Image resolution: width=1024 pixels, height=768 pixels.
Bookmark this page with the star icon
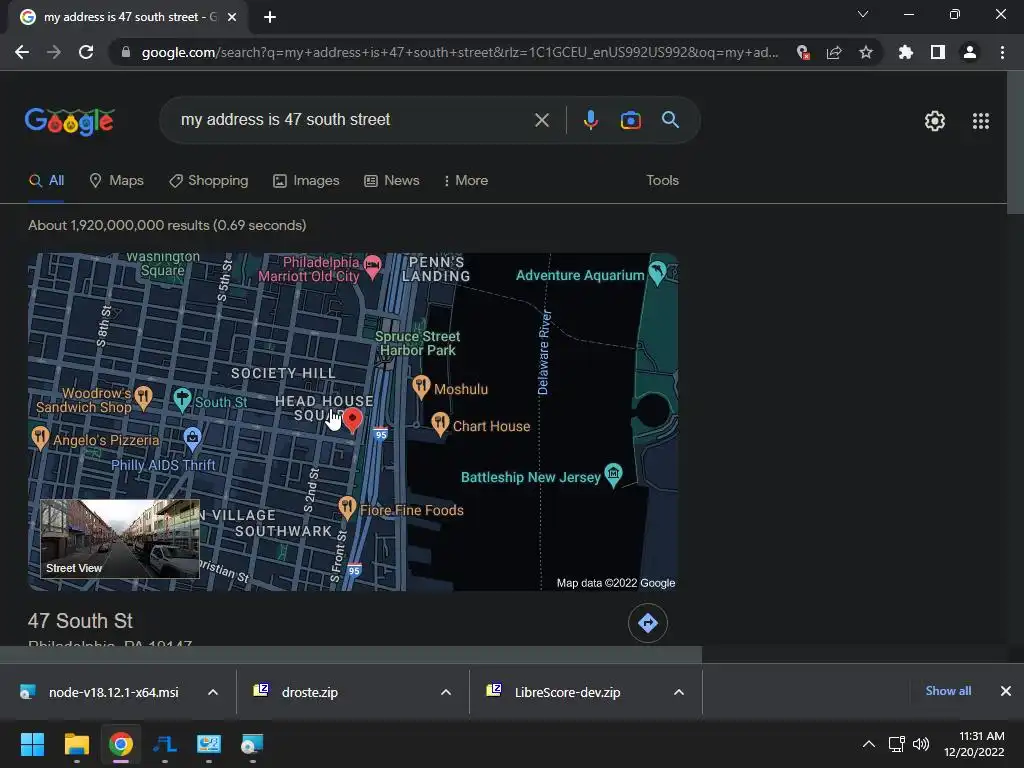pyautogui.click(x=865, y=52)
